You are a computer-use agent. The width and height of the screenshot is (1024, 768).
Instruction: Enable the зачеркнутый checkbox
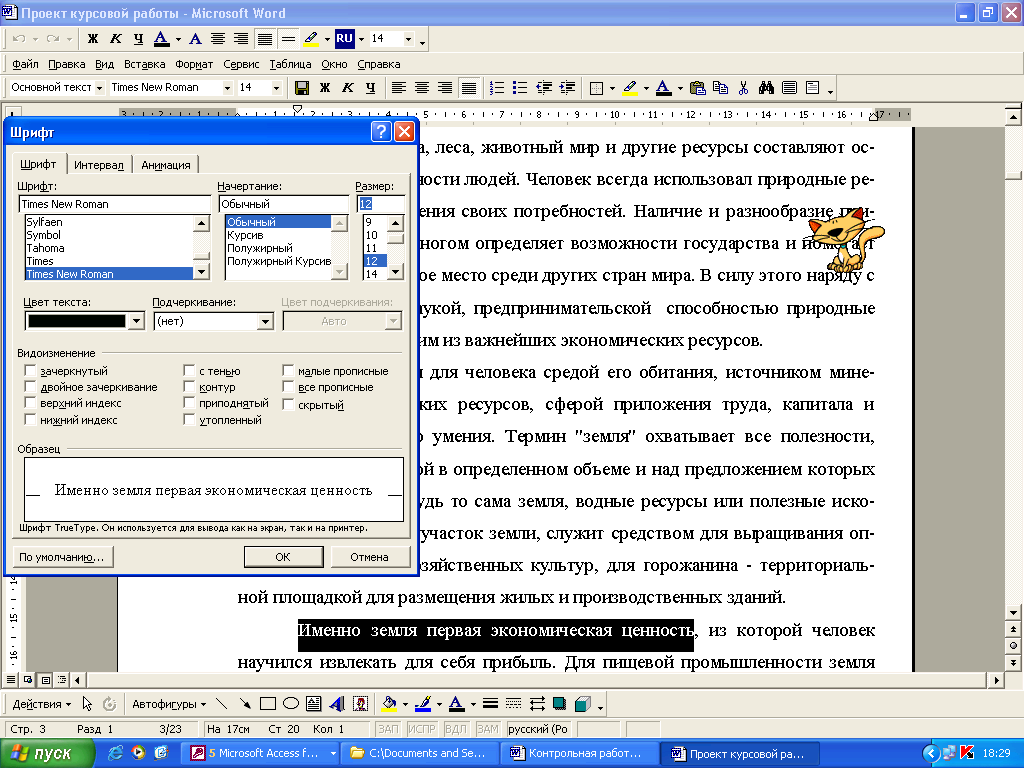pos(30,370)
